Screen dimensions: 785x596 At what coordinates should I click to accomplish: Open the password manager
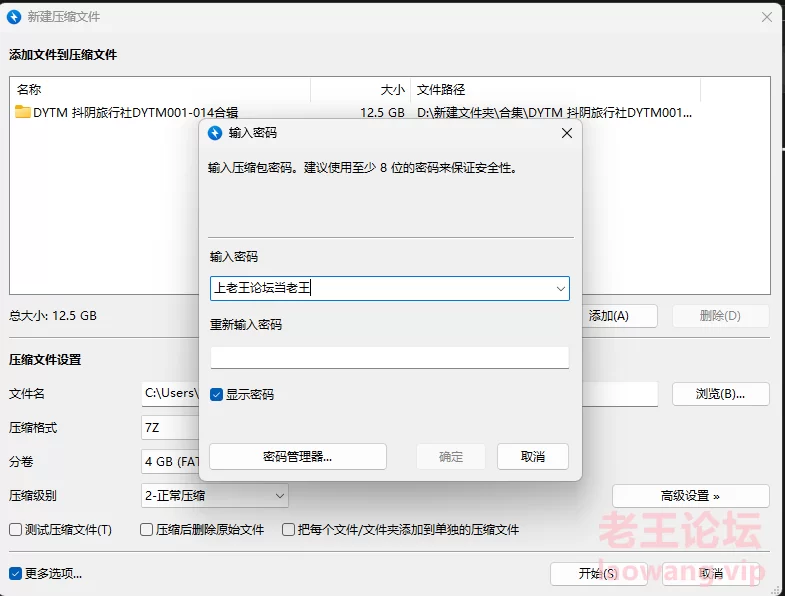coord(298,457)
